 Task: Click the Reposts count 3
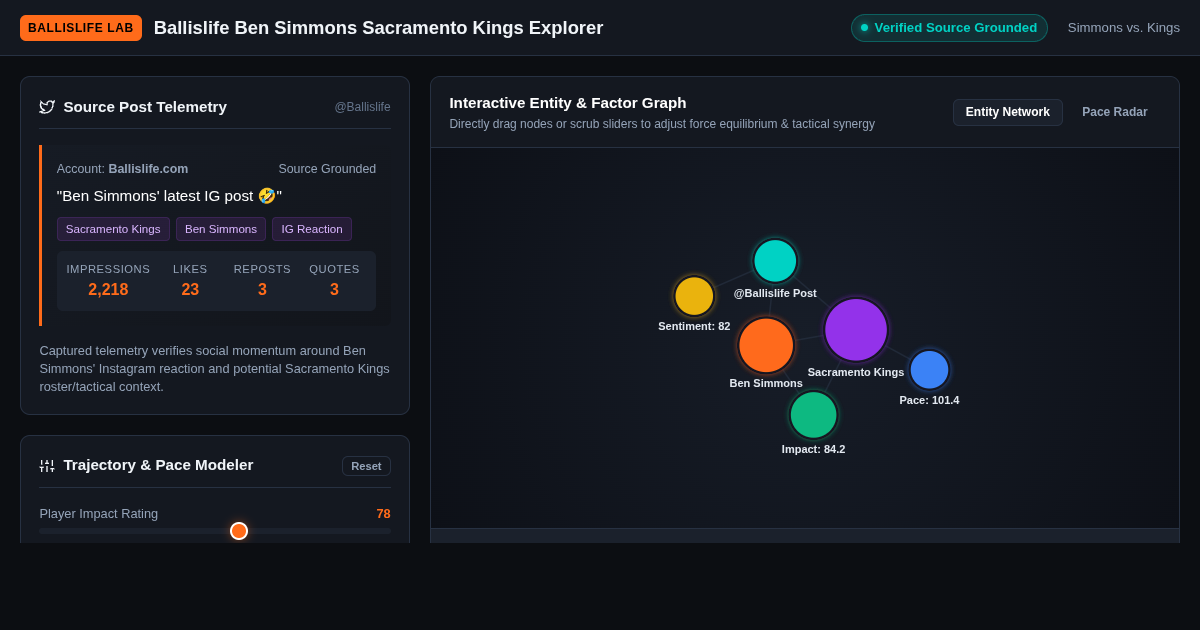tap(262, 290)
